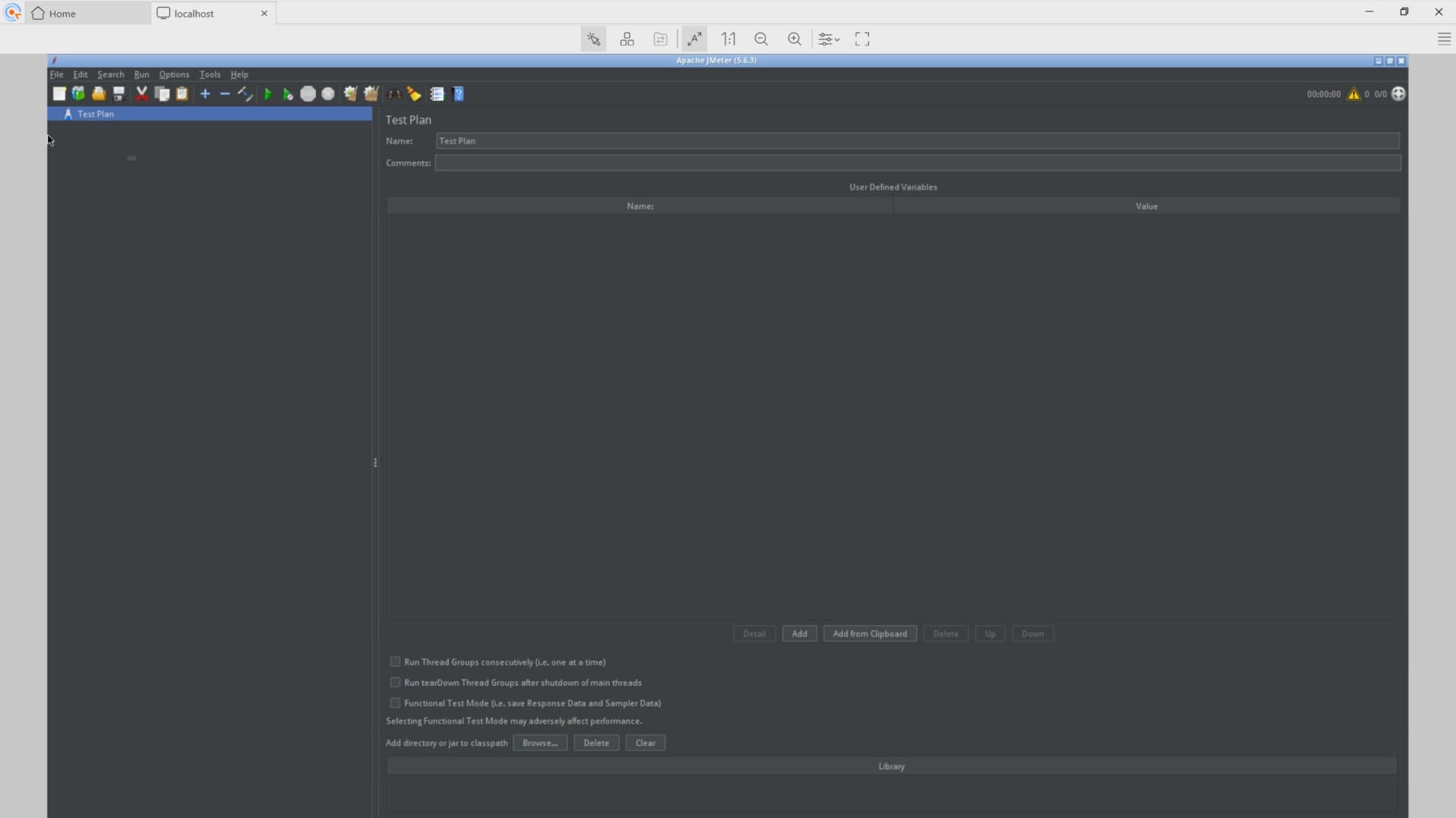Select Test Plan node in tree
The image size is (1456, 818).
pos(210,114)
